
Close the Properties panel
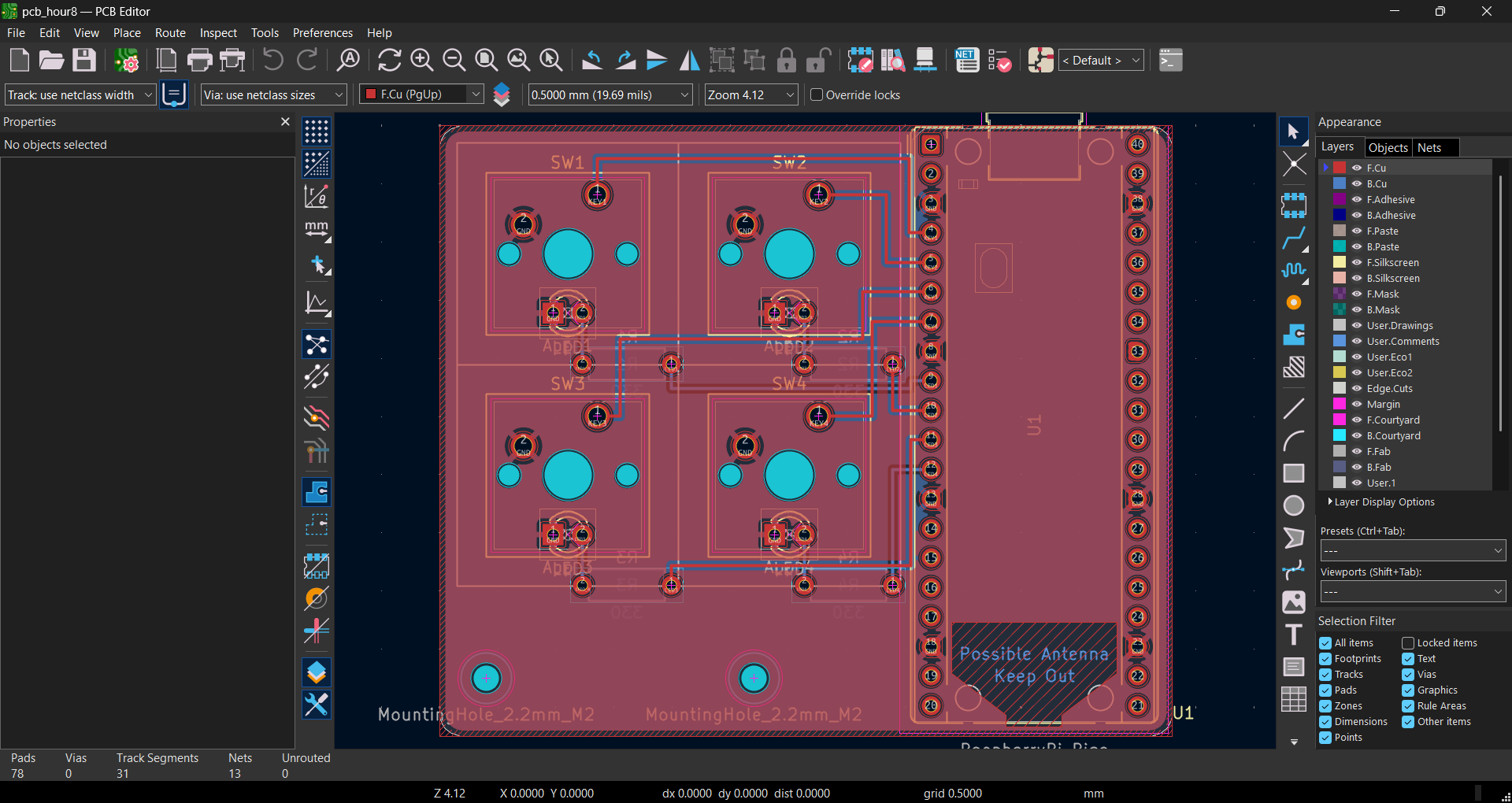(285, 121)
